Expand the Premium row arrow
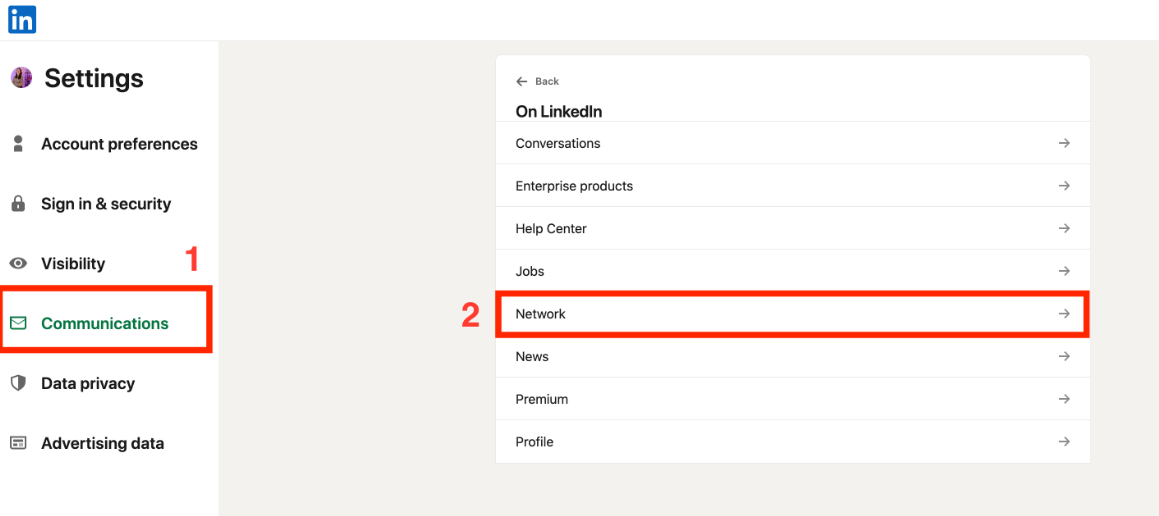1159x516 pixels. click(x=1064, y=398)
